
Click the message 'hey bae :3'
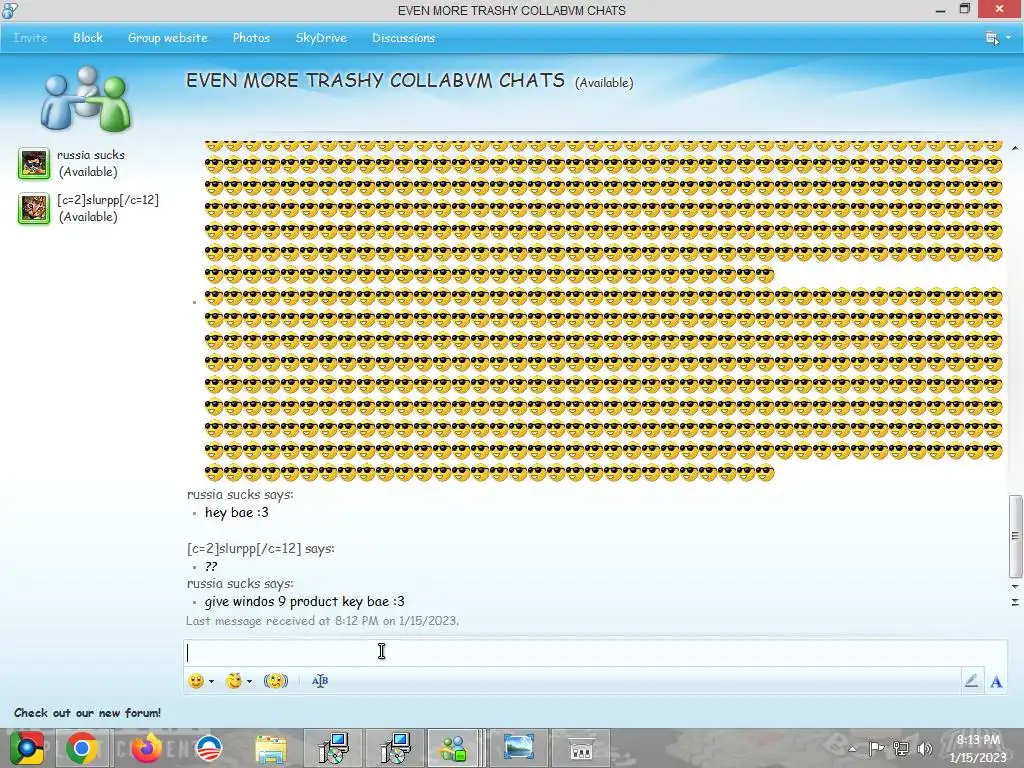pyautogui.click(x=236, y=513)
